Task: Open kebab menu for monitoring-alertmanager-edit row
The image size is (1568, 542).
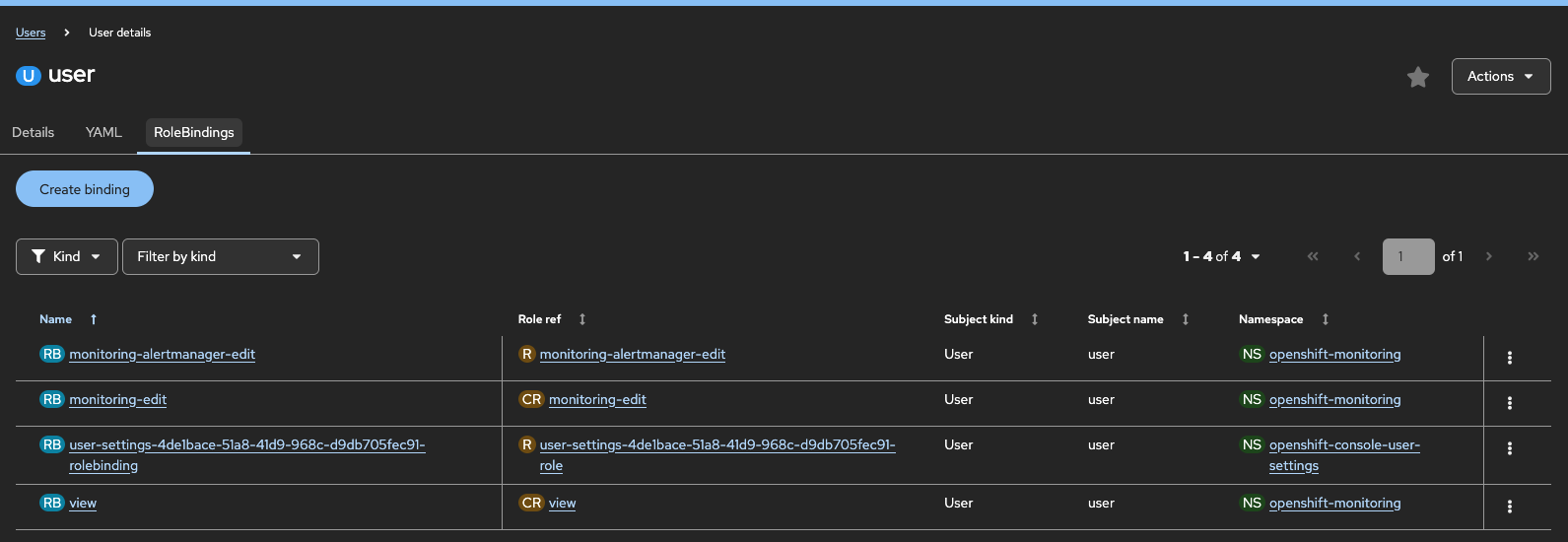Action: point(1509,358)
